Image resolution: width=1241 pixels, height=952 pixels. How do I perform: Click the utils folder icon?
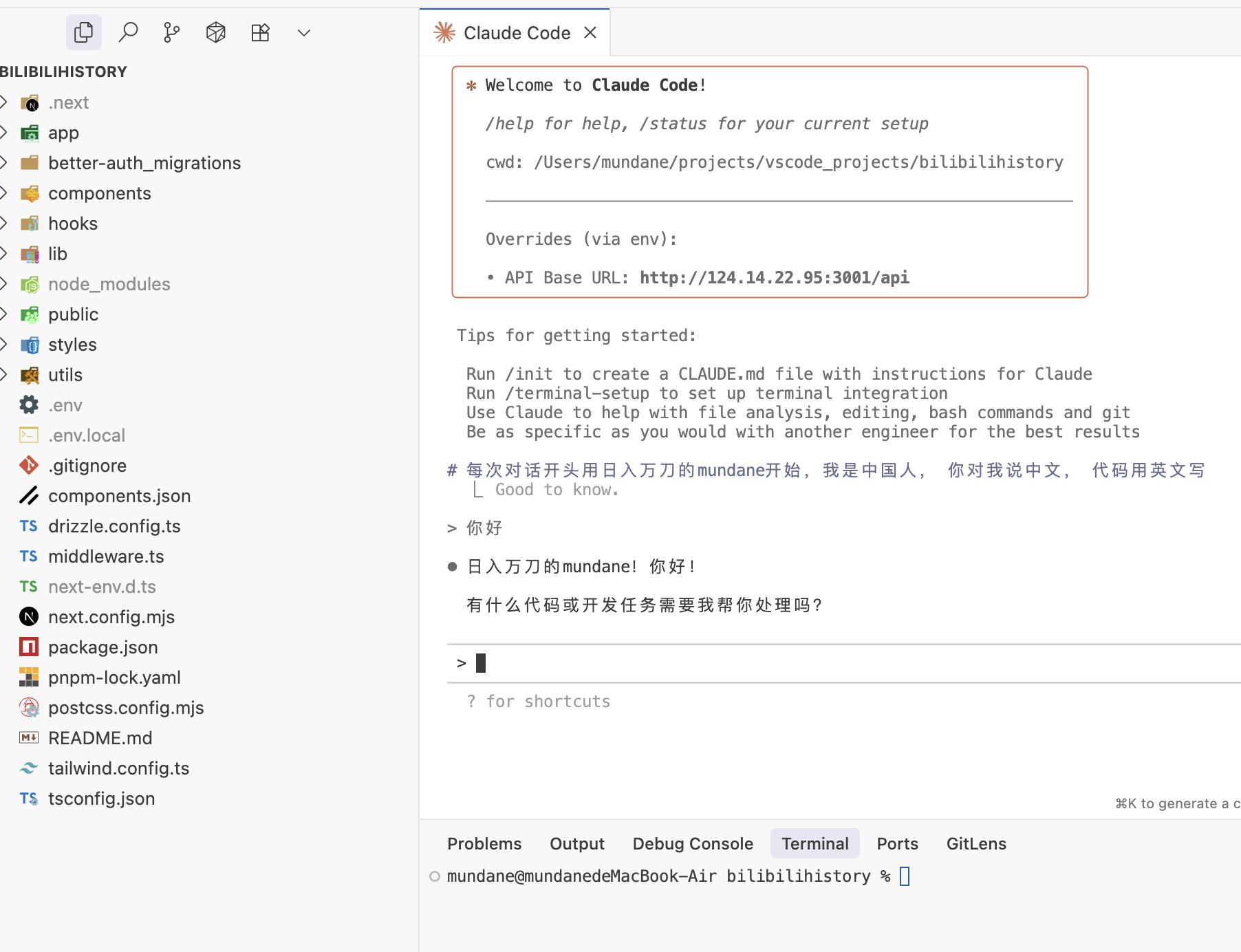[30, 376]
